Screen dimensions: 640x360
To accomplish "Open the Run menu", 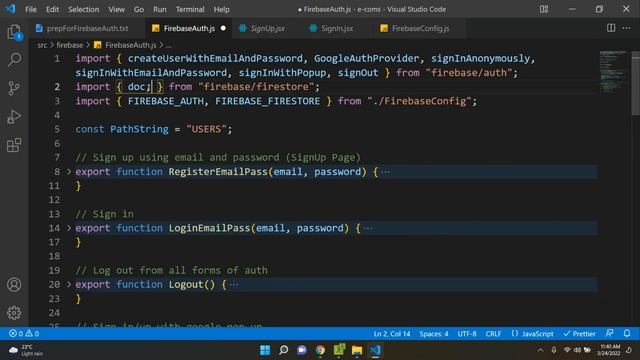I will pos(160,9).
